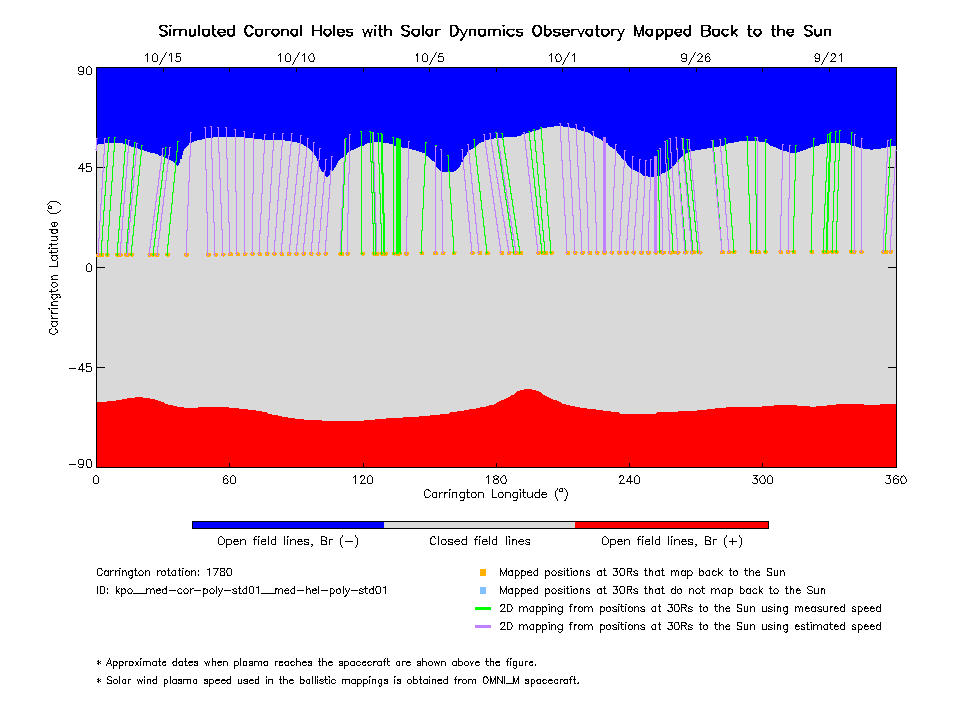Select the red segment of the color bar
The width and height of the screenshot is (960, 720).
click(x=672, y=524)
